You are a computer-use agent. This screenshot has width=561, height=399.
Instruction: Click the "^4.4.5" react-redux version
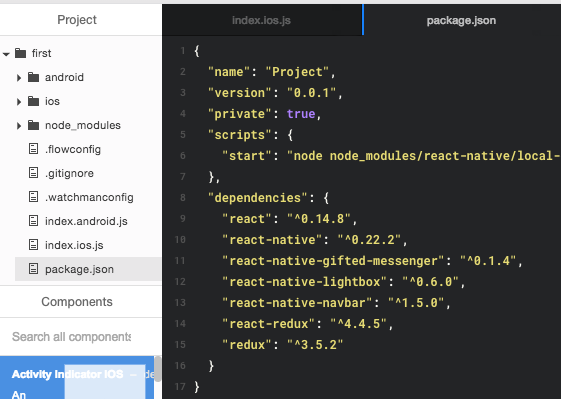358,324
